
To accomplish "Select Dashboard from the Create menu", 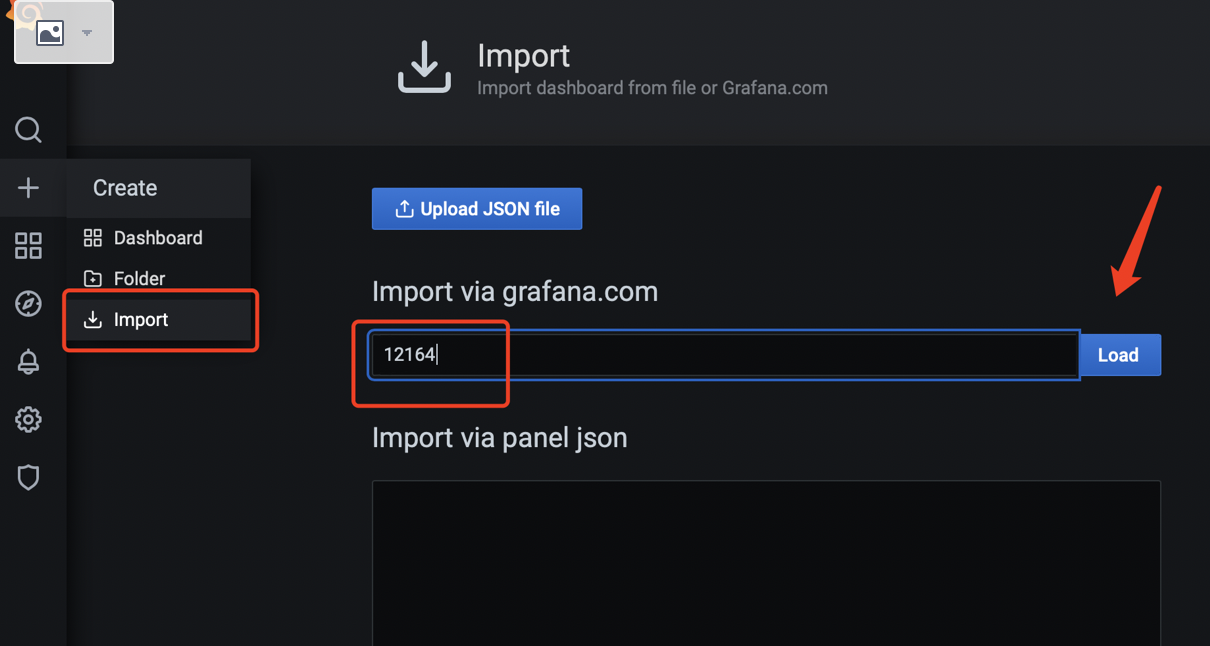I will (x=160, y=238).
